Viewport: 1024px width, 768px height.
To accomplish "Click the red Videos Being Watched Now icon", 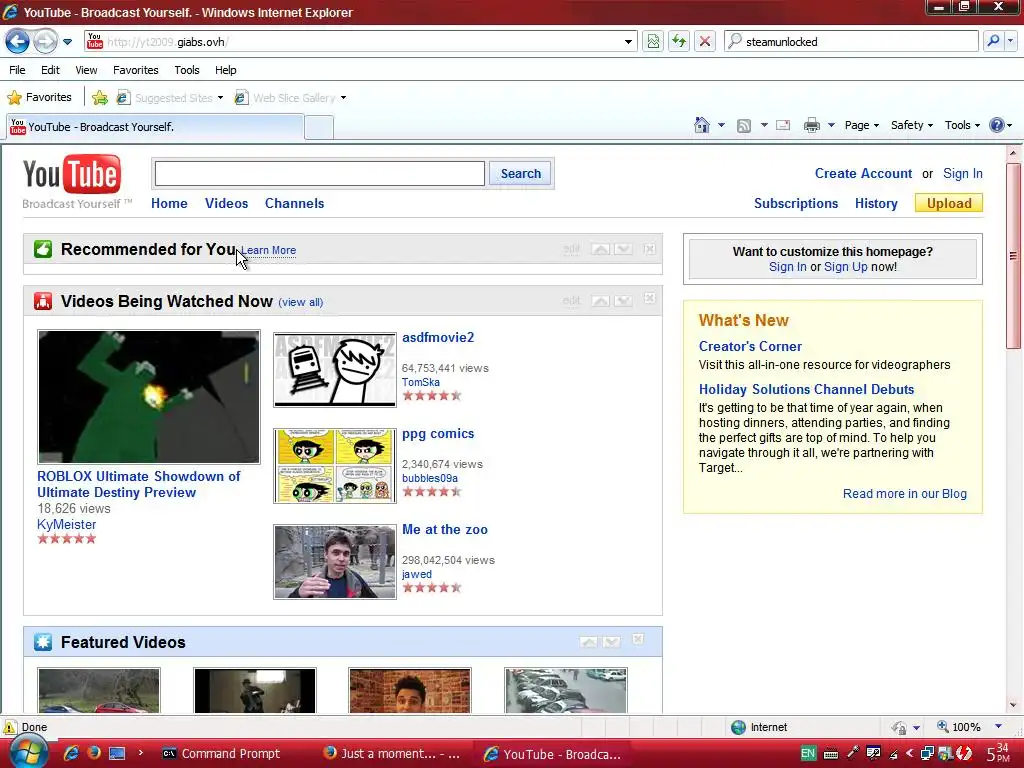I will pos(43,301).
